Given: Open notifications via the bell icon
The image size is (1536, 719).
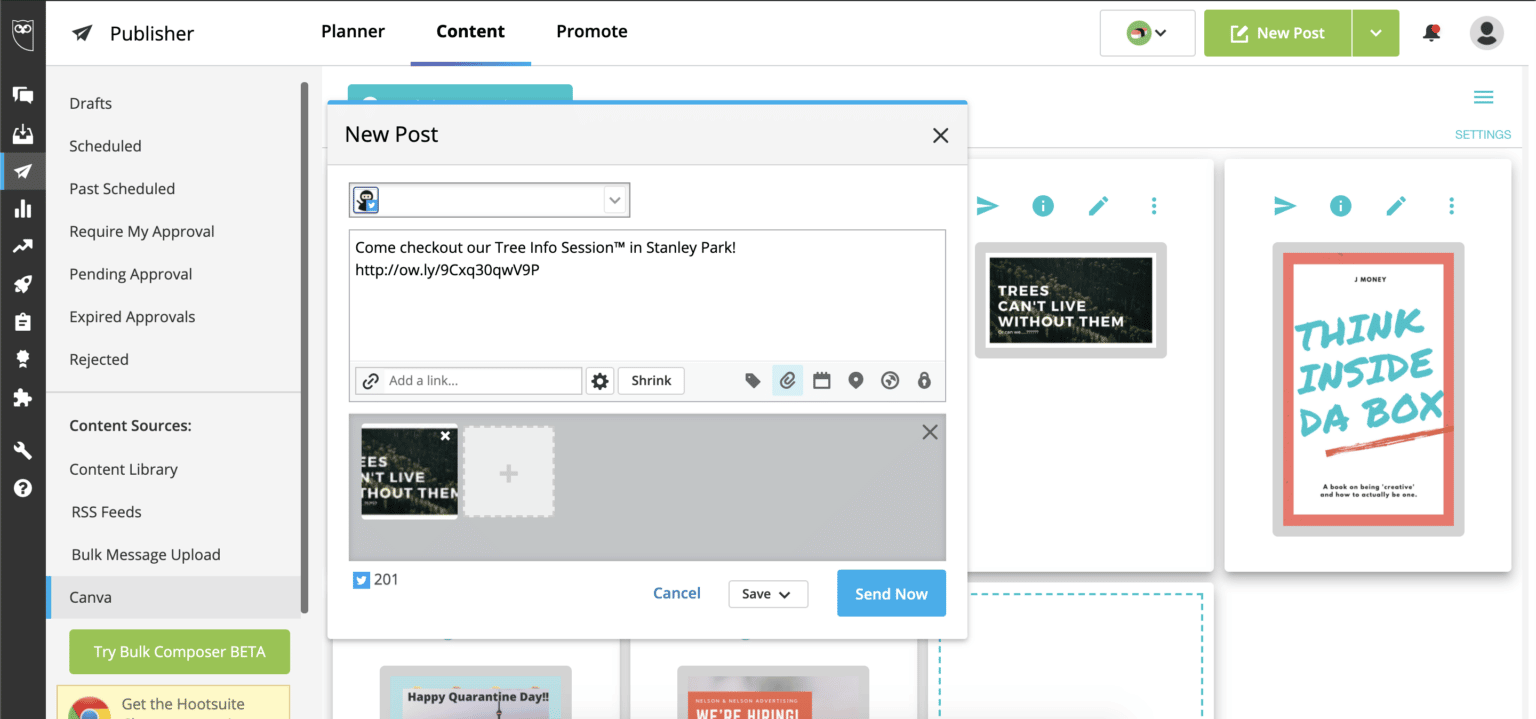Looking at the screenshot, I should 1432,33.
